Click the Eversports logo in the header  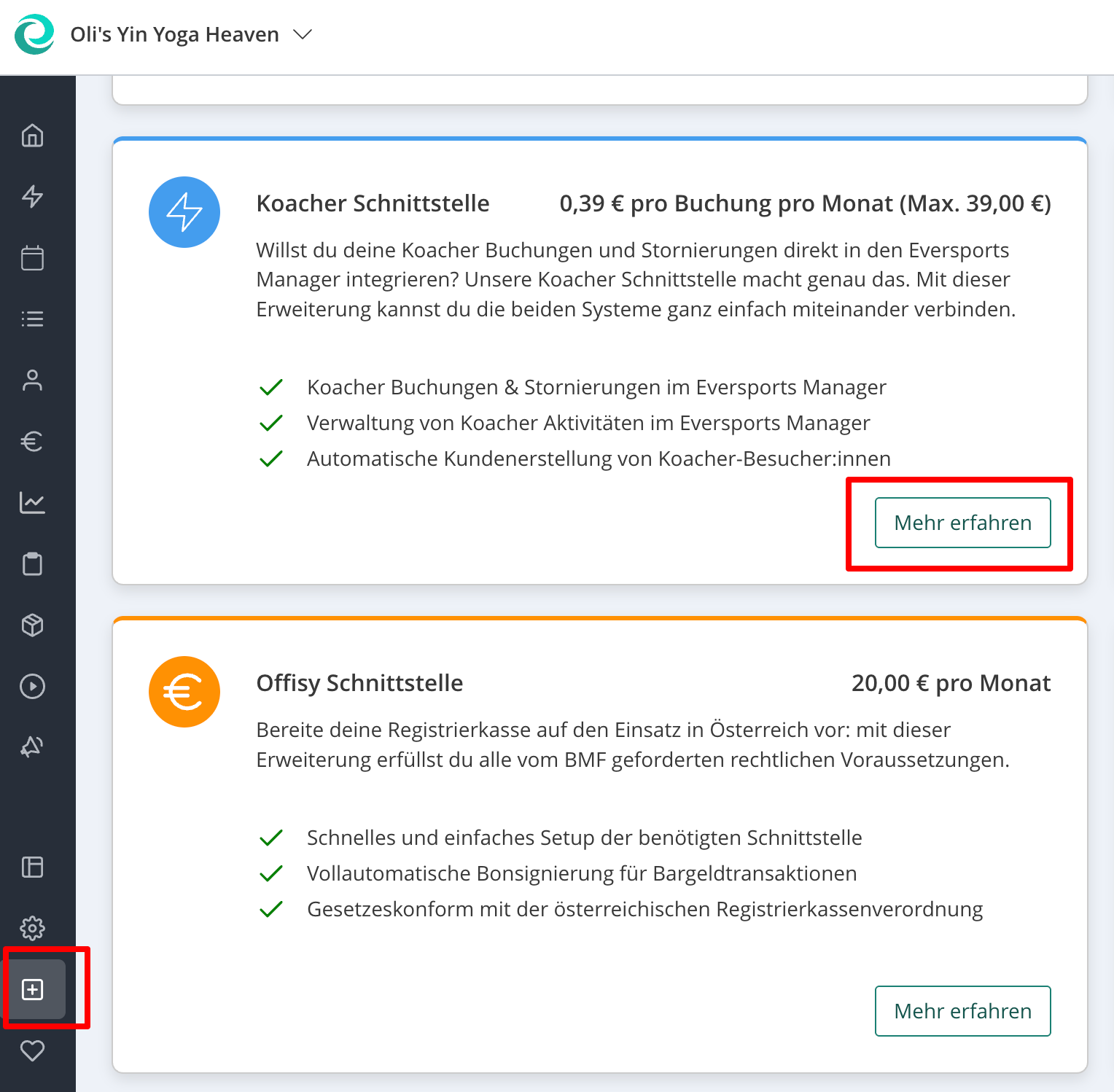(34, 34)
